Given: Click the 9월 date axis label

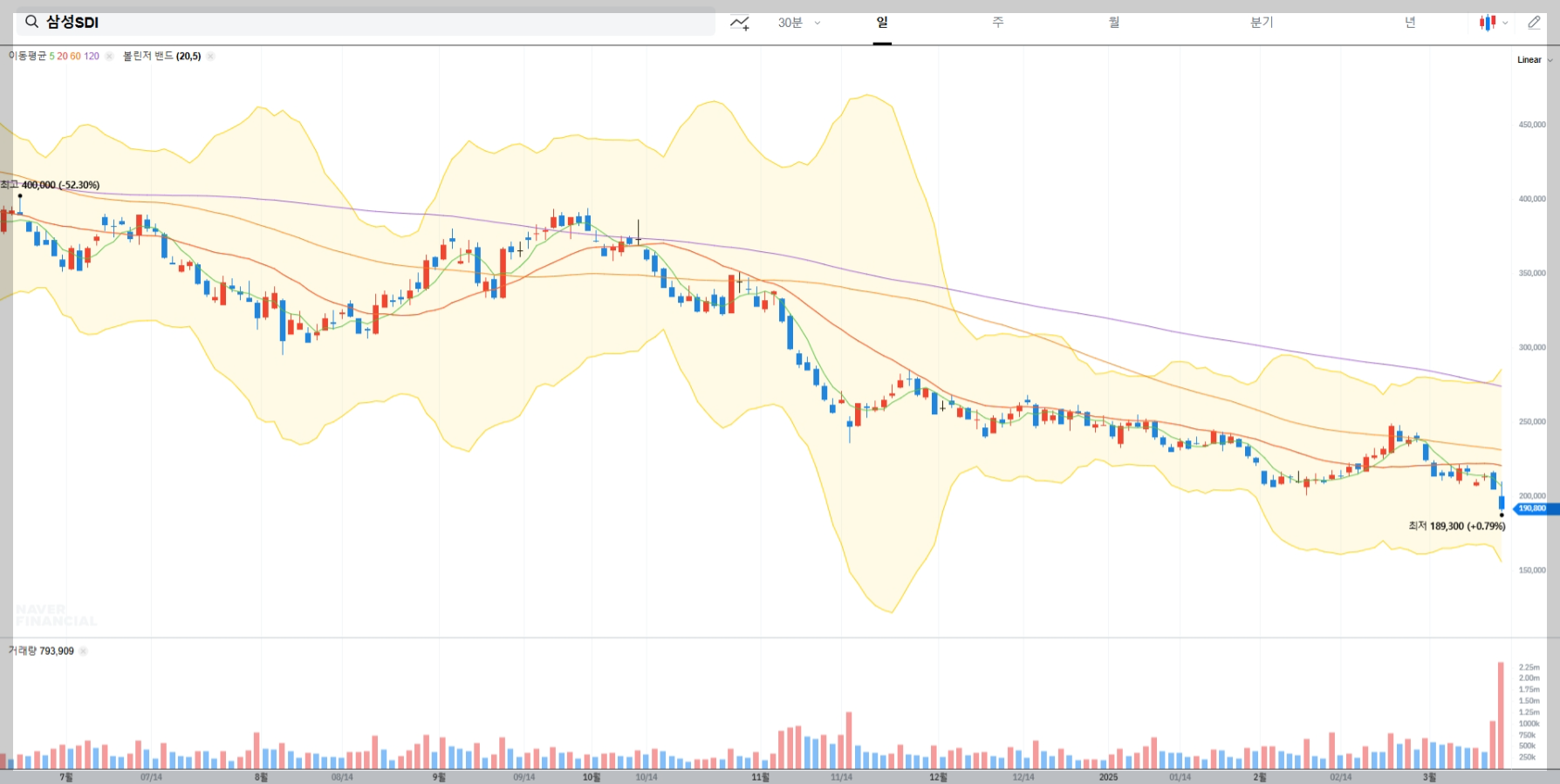Looking at the screenshot, I should coord(439,777).
